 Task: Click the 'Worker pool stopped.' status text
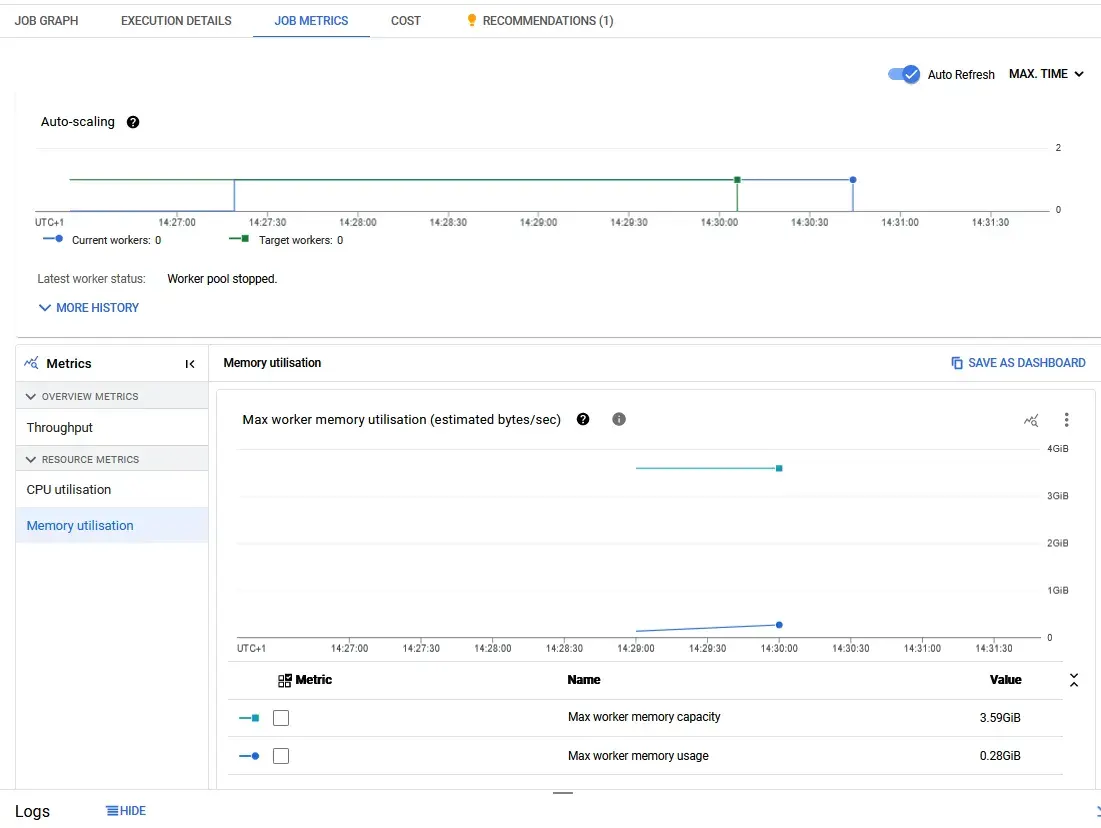click(x=222, y=279)
